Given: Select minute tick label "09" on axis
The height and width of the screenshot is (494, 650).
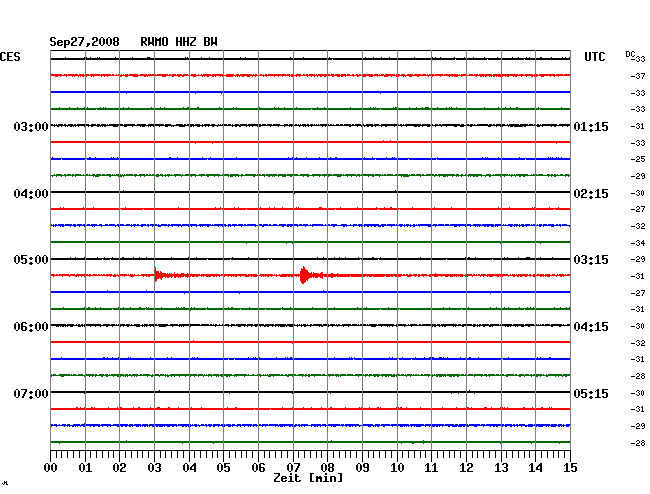Looking at the screenshot, I should pyautogui.click(x=362, y=467).
